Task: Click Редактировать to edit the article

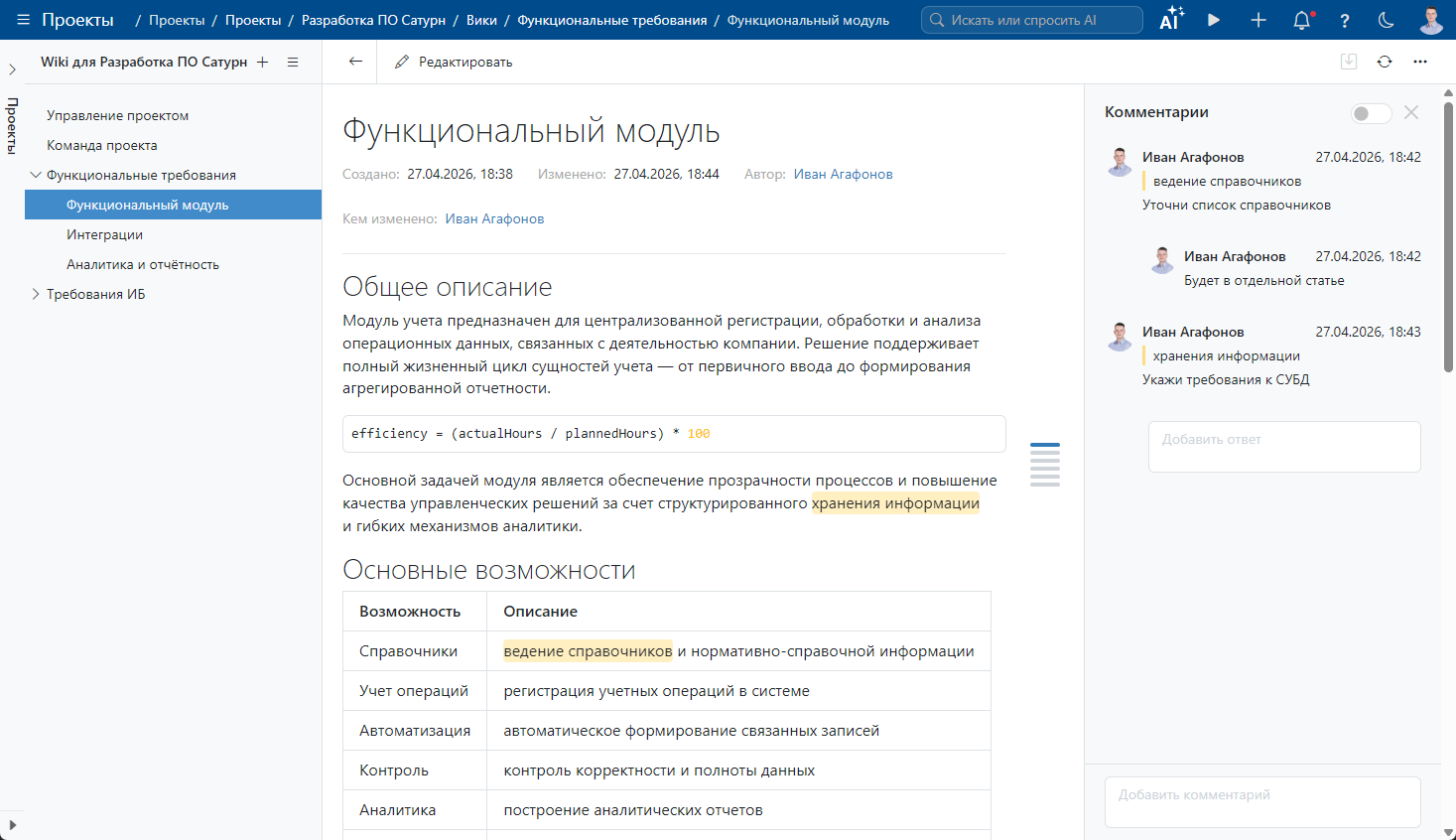Action: (455, 61)
